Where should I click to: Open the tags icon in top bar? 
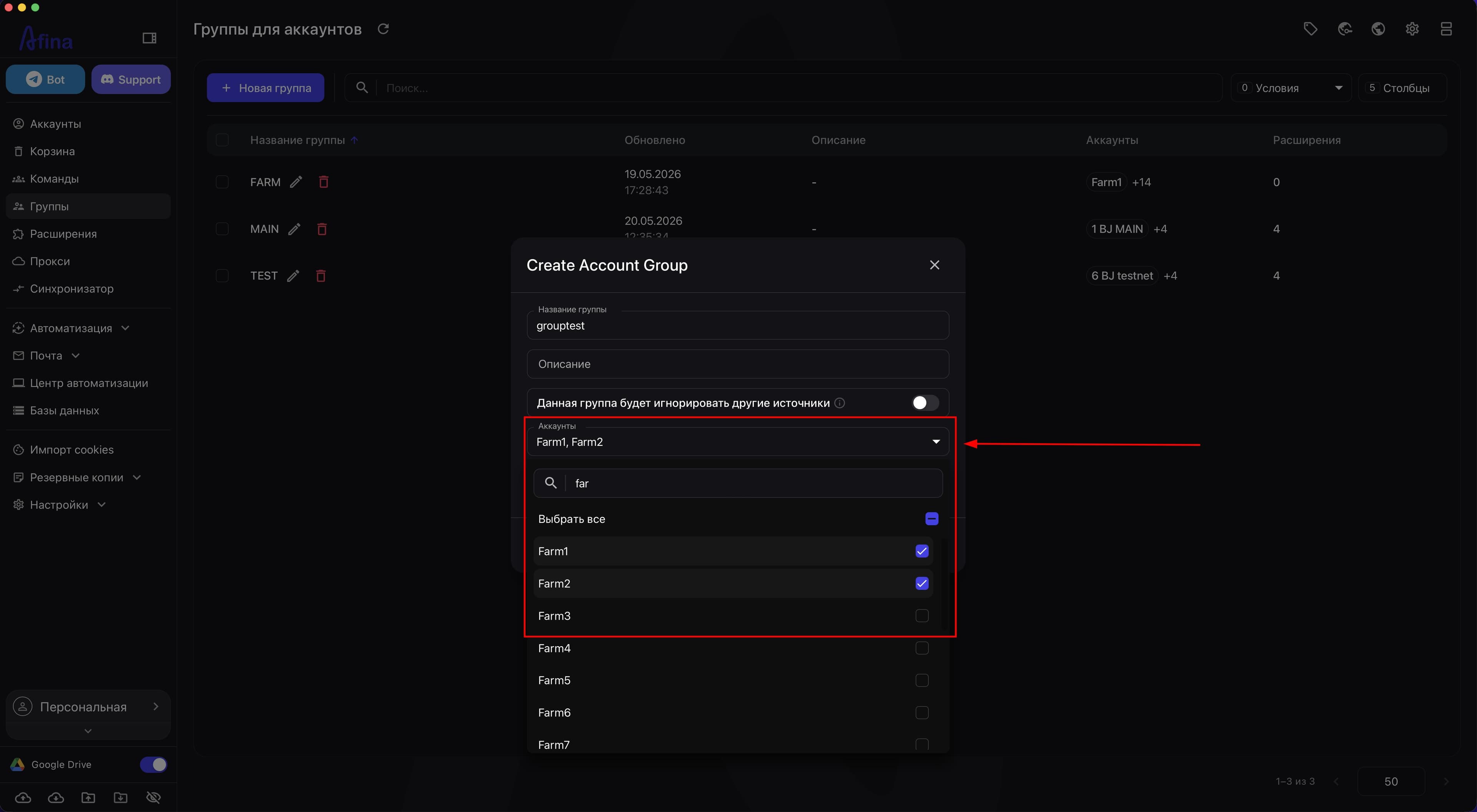1310,29
